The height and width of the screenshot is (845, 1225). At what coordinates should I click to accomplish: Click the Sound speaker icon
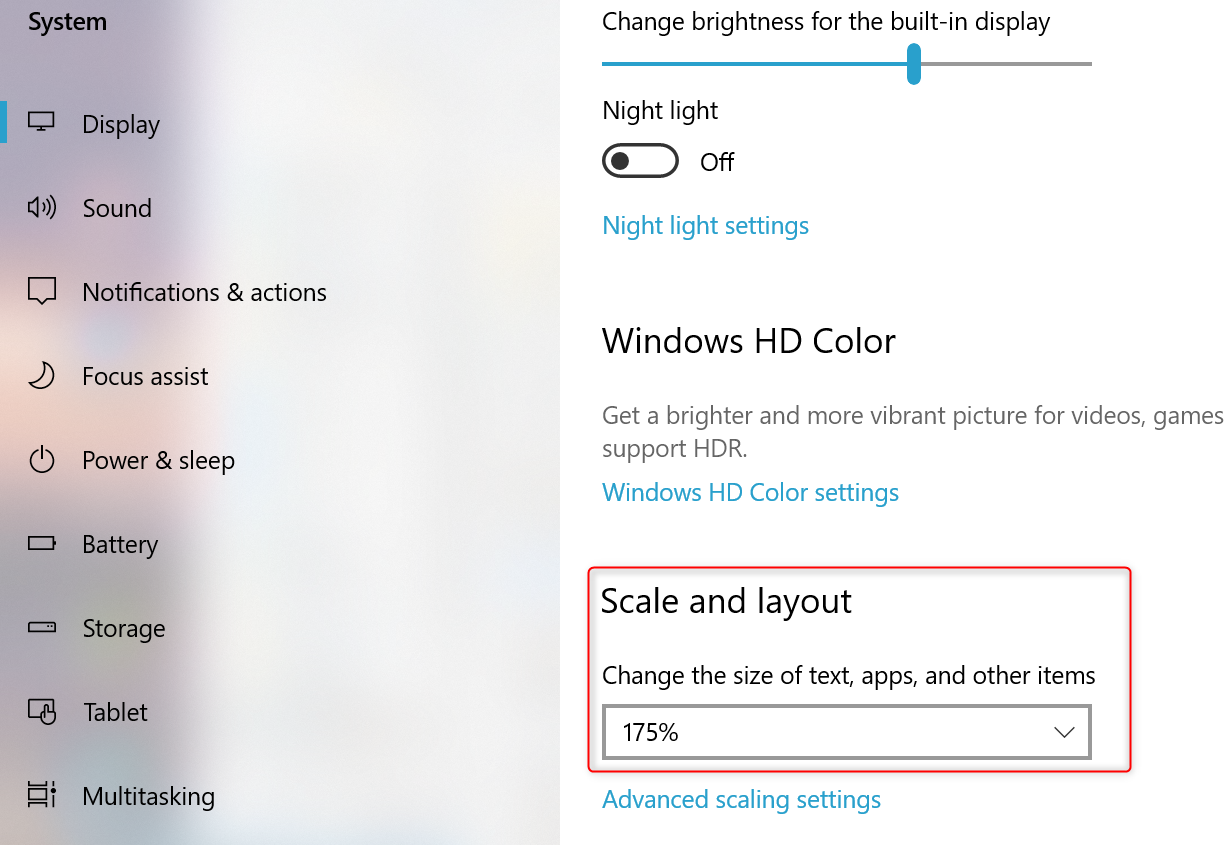42,208
